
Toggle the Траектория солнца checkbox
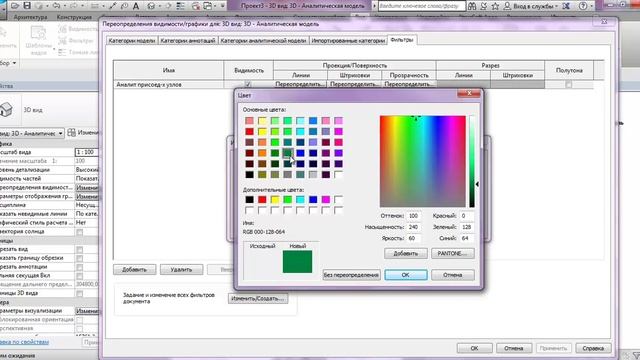pyautogui.click(x=80, y=232)
